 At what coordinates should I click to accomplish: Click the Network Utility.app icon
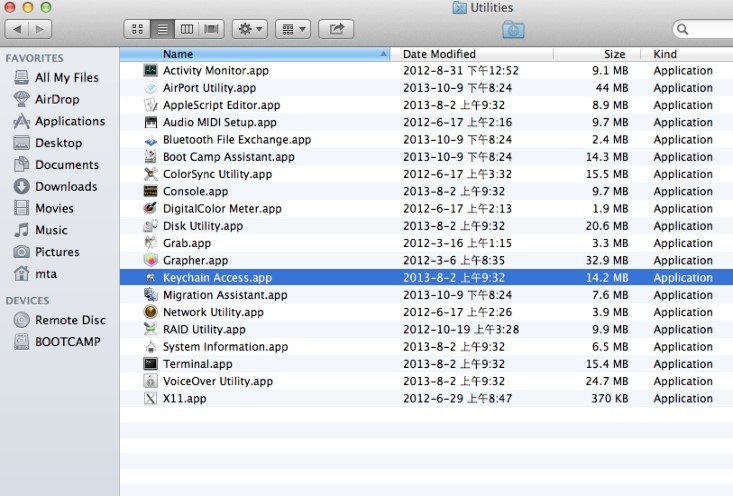tap(151, 312)
